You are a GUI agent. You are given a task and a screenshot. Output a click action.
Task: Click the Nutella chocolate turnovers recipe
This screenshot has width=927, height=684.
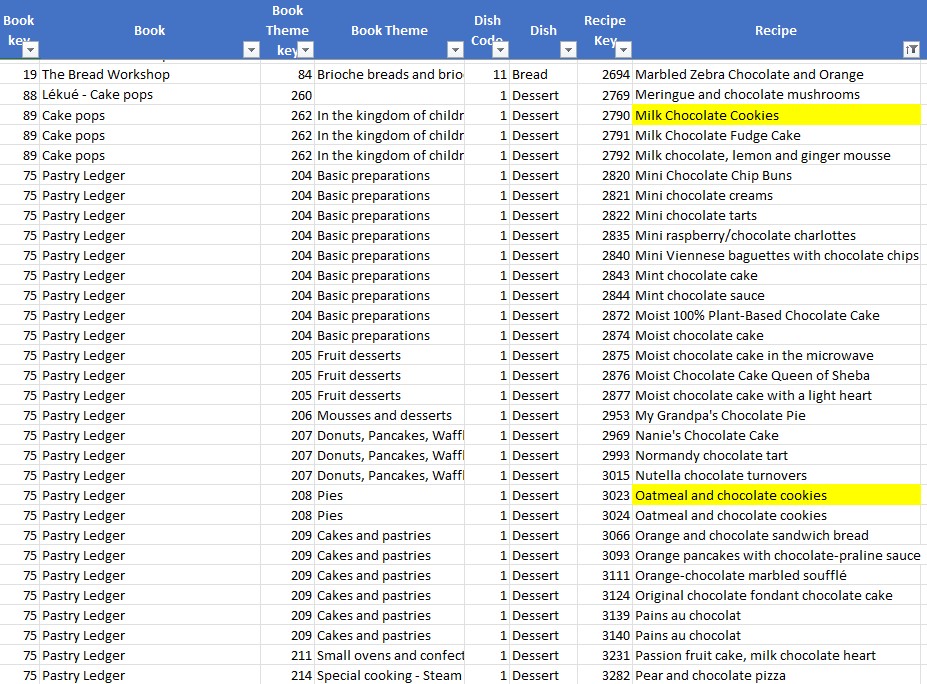click(720, 475)
